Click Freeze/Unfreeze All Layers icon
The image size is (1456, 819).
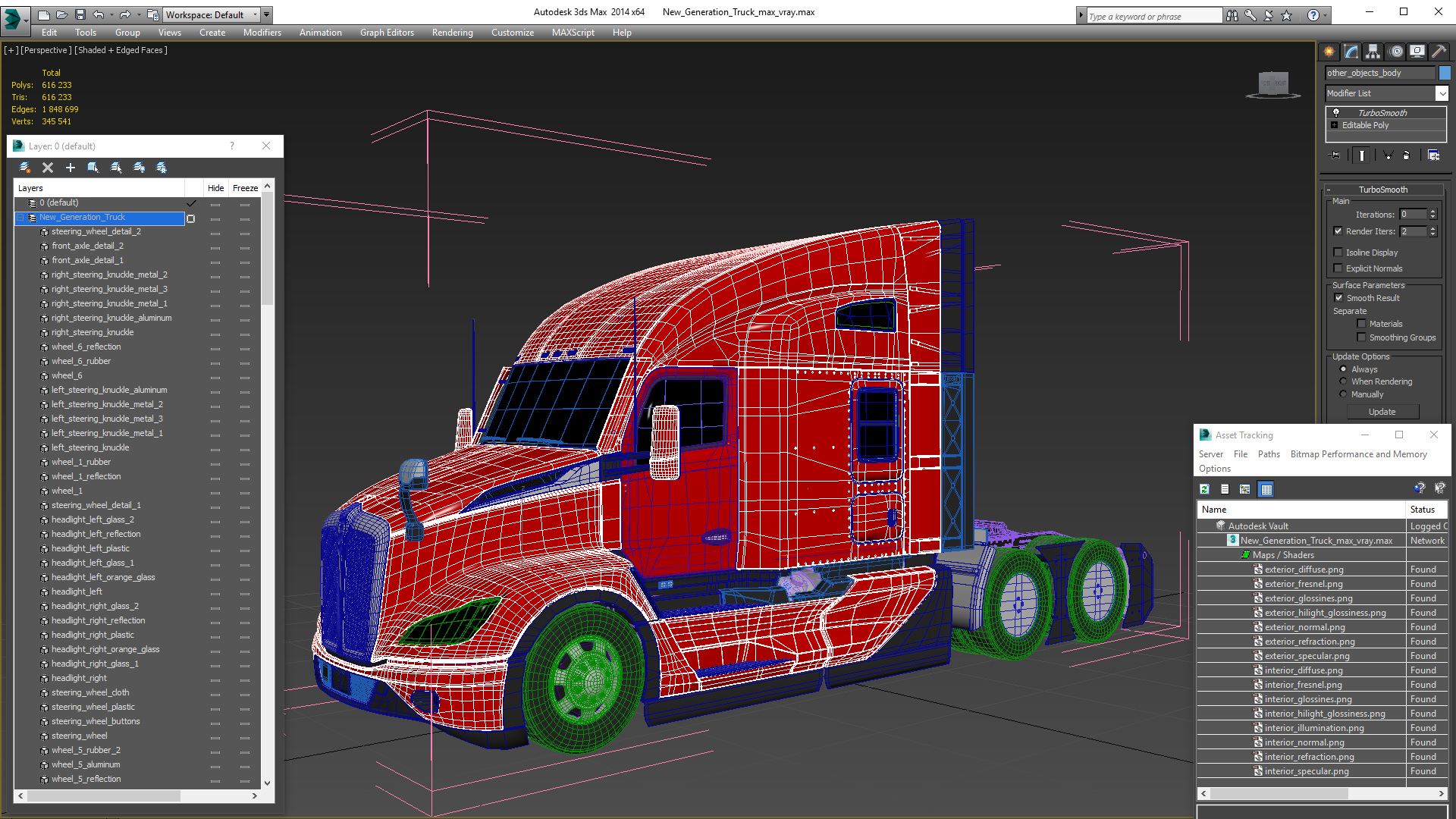(162, 168)
